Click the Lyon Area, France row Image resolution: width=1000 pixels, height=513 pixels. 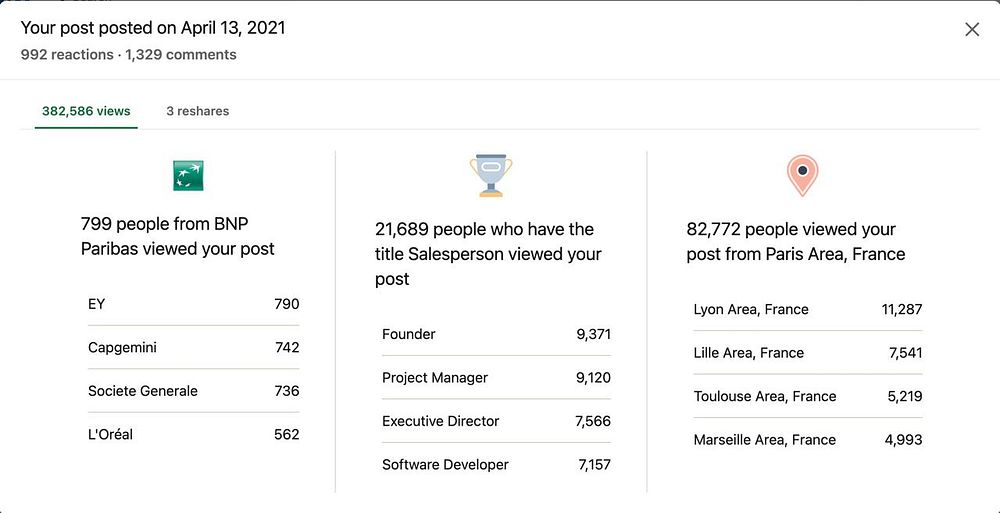(807, 309)
